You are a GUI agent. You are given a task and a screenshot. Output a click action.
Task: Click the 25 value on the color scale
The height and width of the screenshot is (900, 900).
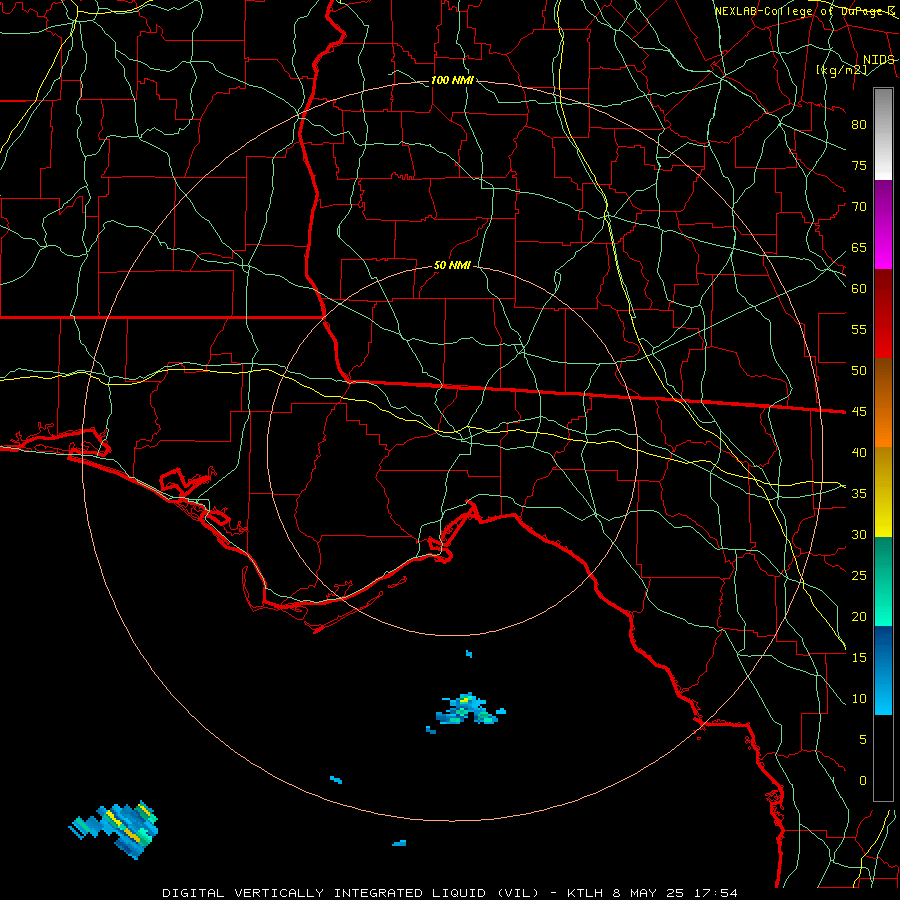click(859, 575)
